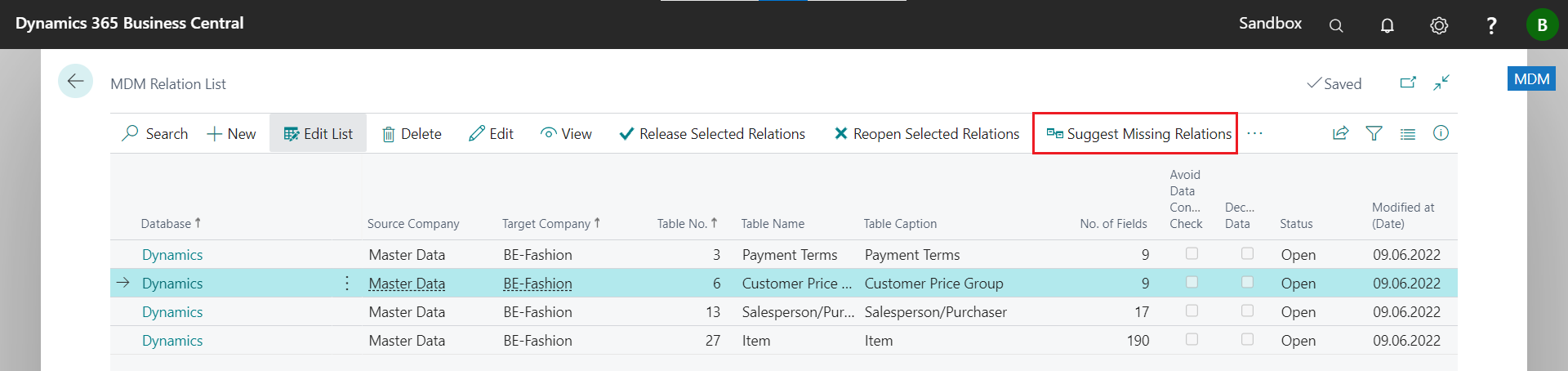Open page in a new window

tap(1408, 83)
